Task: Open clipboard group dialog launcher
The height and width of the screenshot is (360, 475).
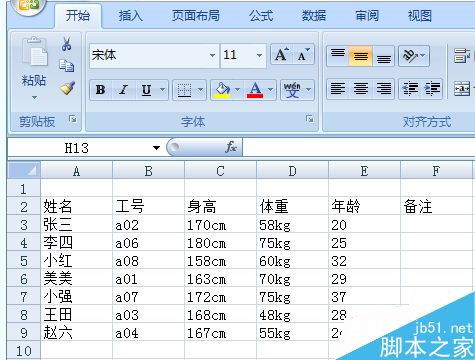Action: pyautogui.click(x=72, y=119)
